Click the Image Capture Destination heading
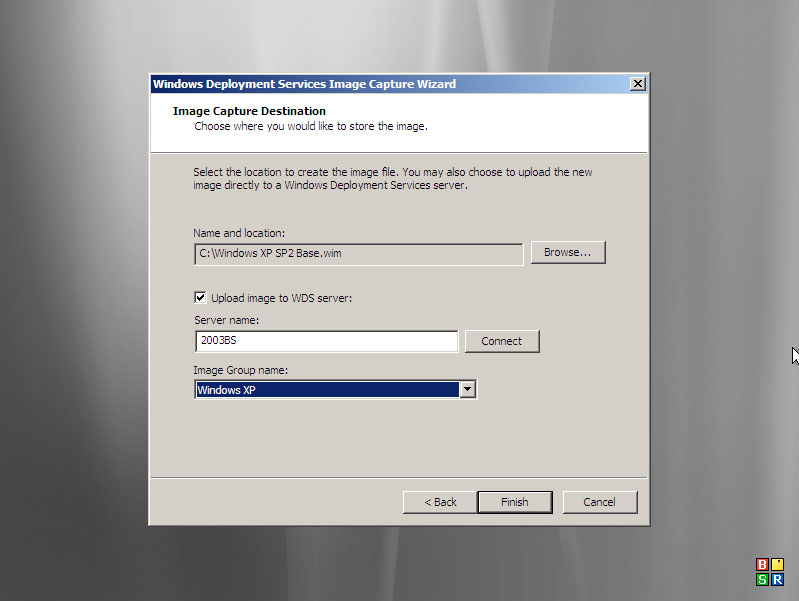This screenshot has width=799, height=601. (249, 111)
